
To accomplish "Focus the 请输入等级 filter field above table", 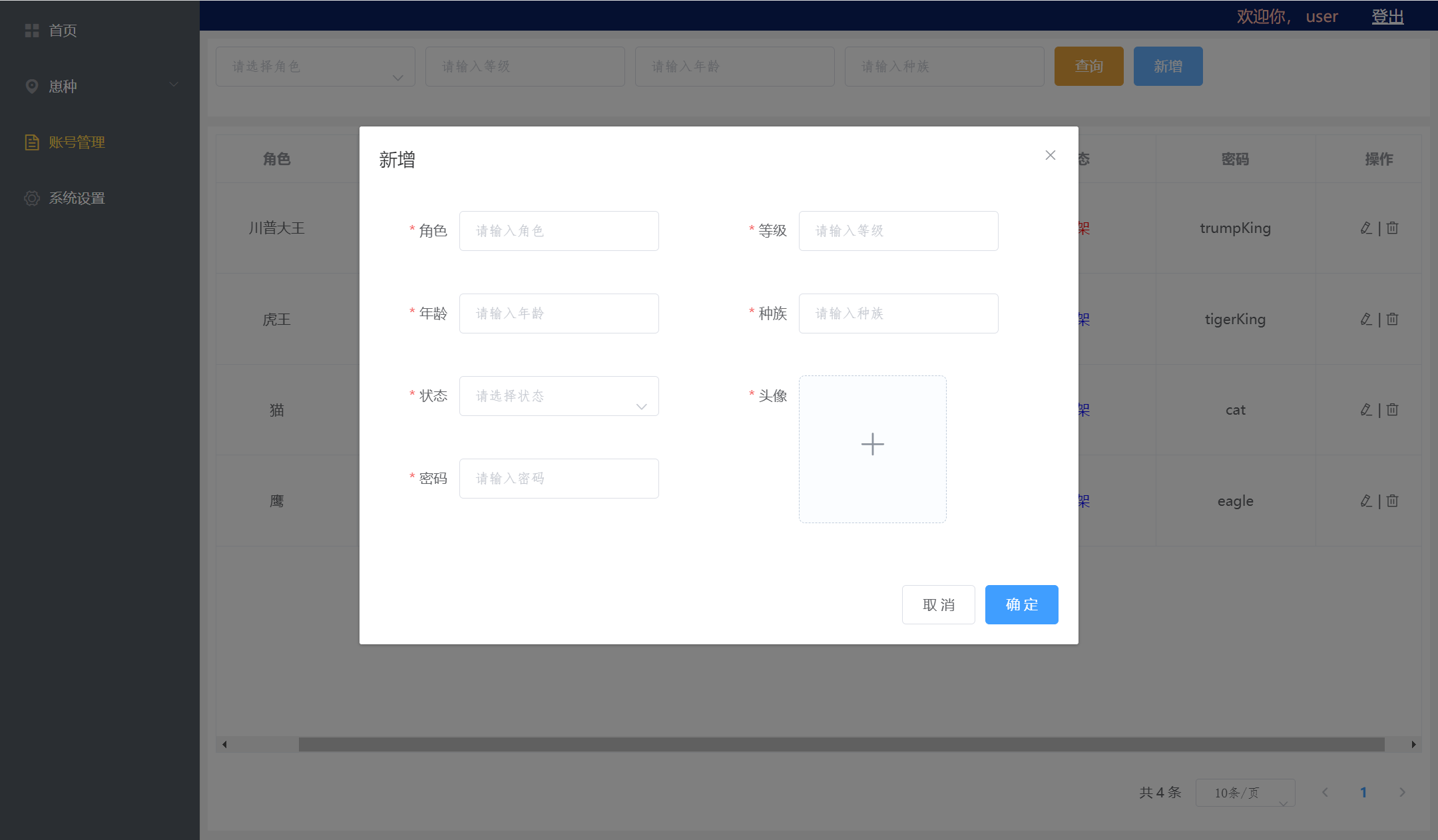I will click(x=525, y=67).
